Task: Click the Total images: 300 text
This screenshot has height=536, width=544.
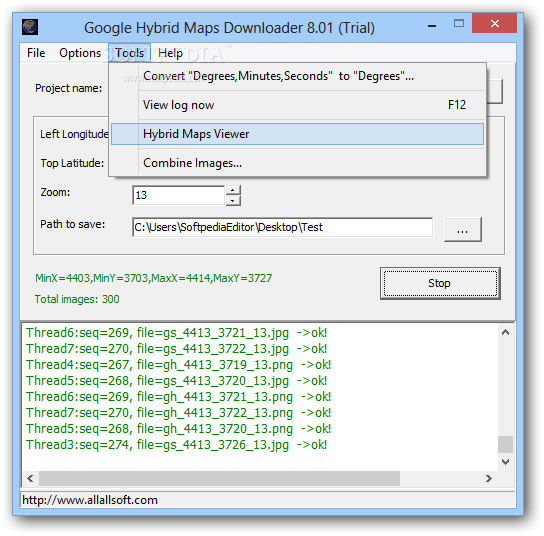Action: click(x=77, y=299)
